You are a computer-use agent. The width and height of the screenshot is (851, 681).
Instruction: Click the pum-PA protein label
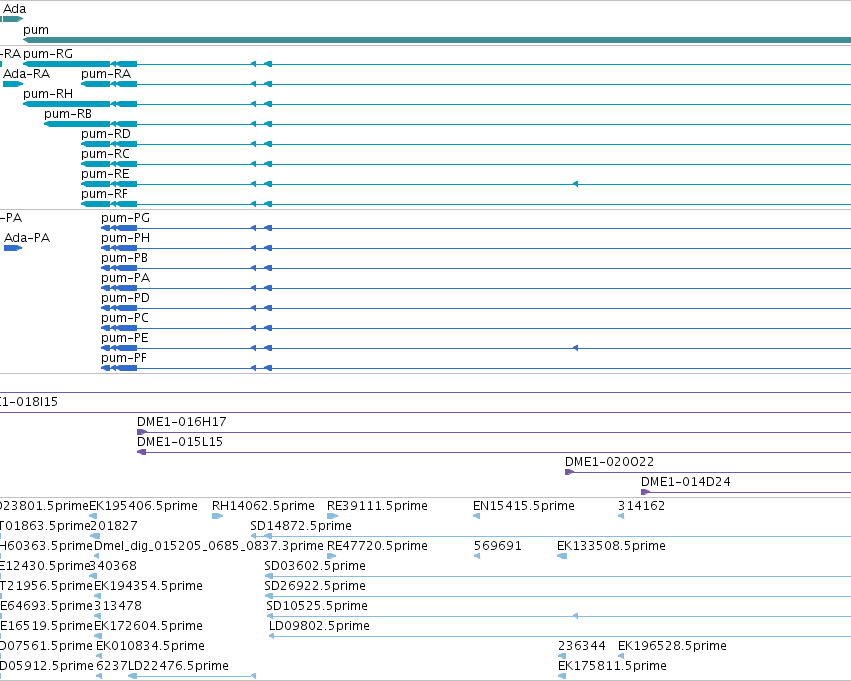(x=125, y=278)
